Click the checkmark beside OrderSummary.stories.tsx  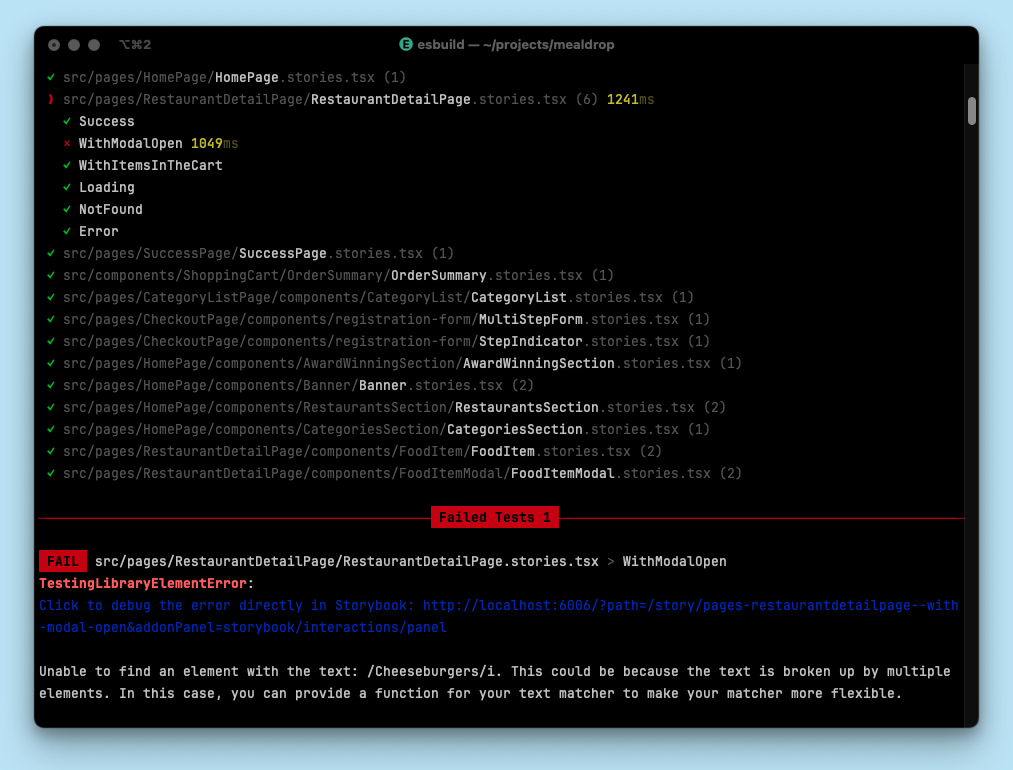click(x=50, y=275)
